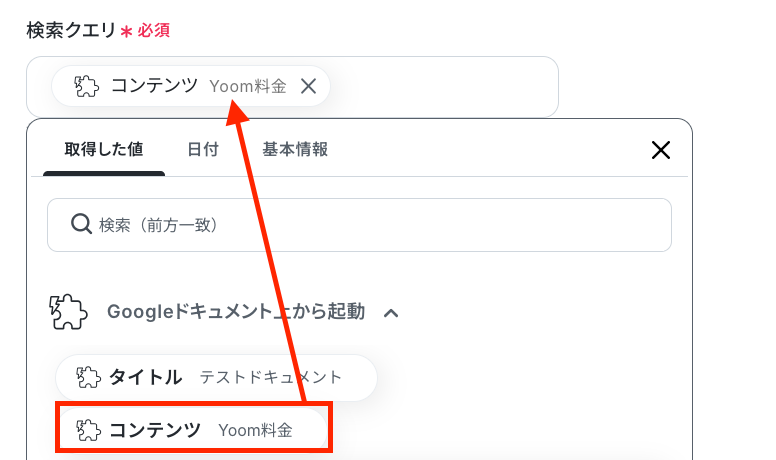Viewport: 776px width, 460px height.
Task: Click the puzzle icon in the query chip
Action: click(x=87, y=86)
